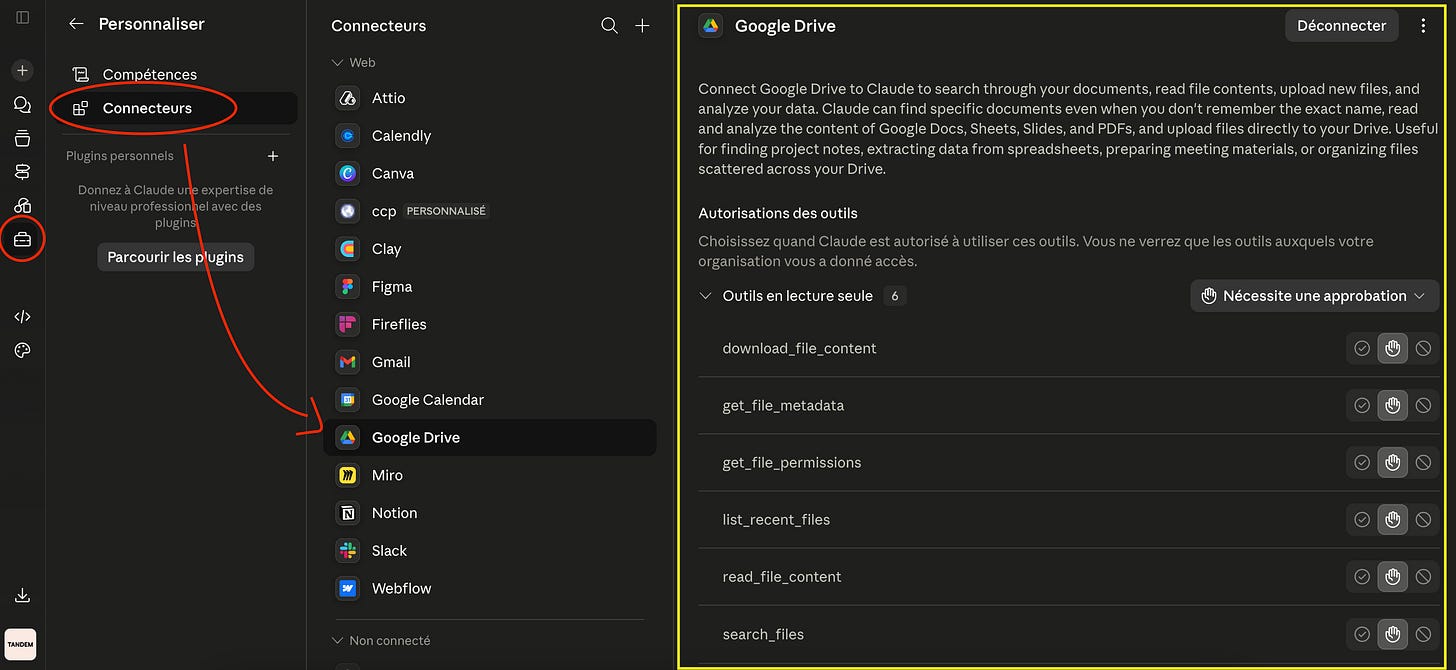Click the read_file_content tool name
Screen dimensions: 1456x670
click(782, 576)
